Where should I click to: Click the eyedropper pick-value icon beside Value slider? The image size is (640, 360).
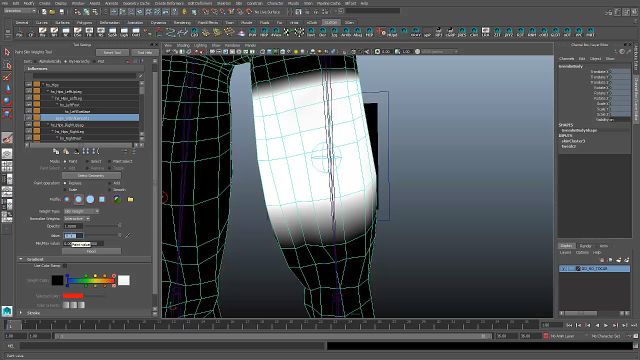[129, 236]
